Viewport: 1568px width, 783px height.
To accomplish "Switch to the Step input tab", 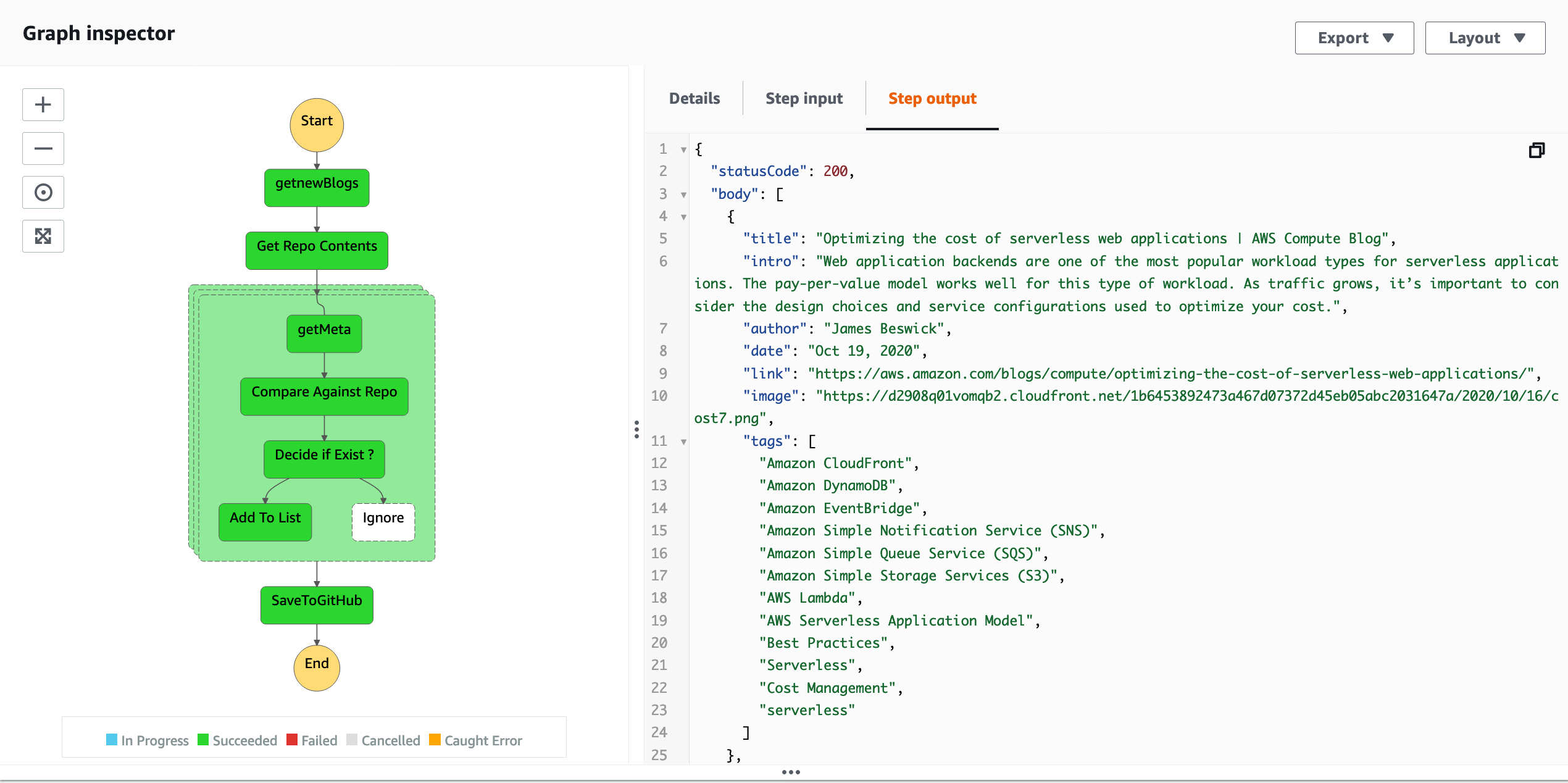I will pyautogui.click(x=804, y=99).
